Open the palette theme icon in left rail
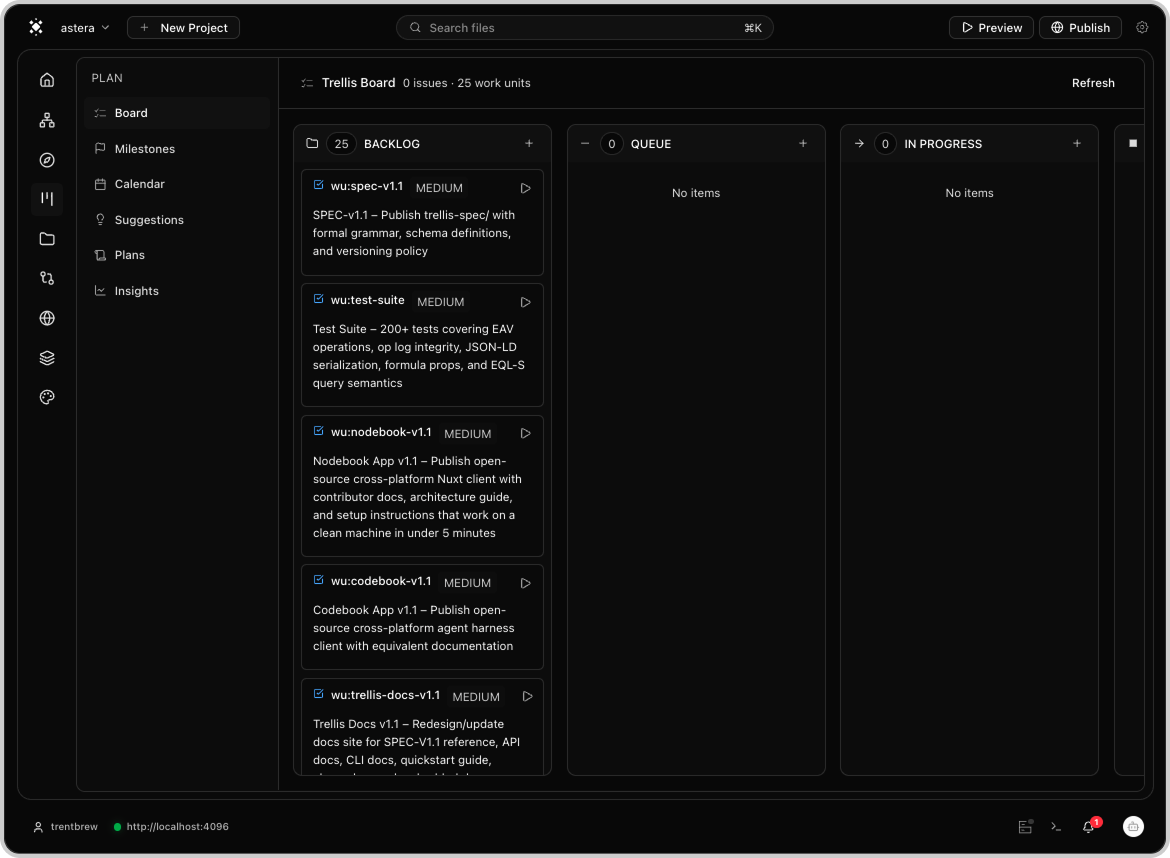1170x858 pixels. pos(47,398)
